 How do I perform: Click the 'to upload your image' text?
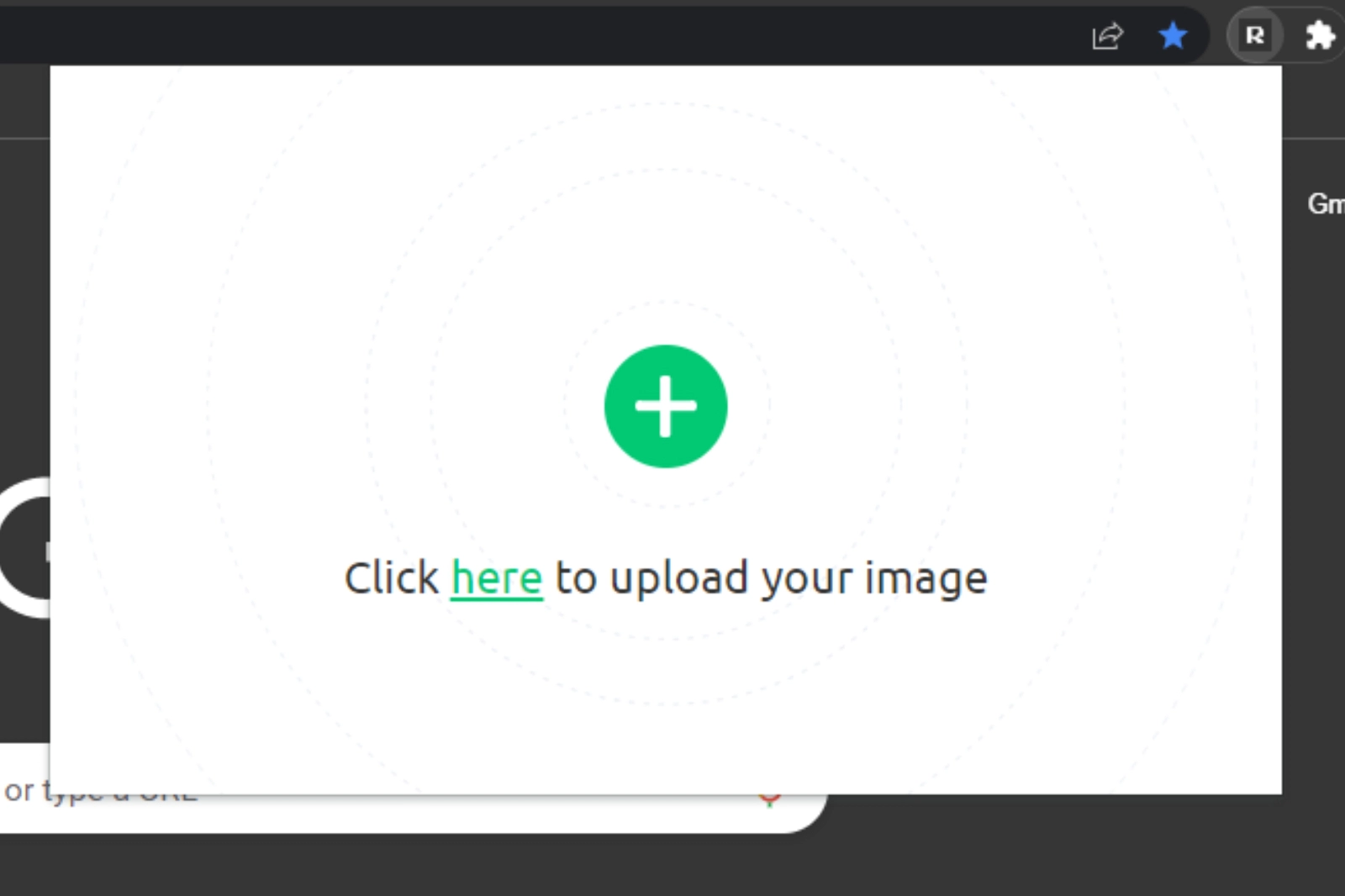pos(771,580)
